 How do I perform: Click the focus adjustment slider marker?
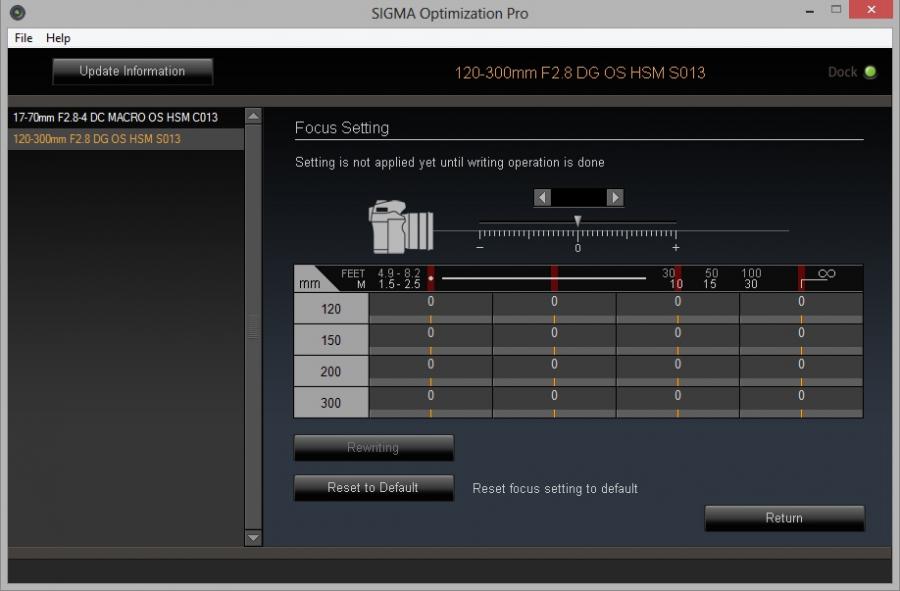pos(577,221)
